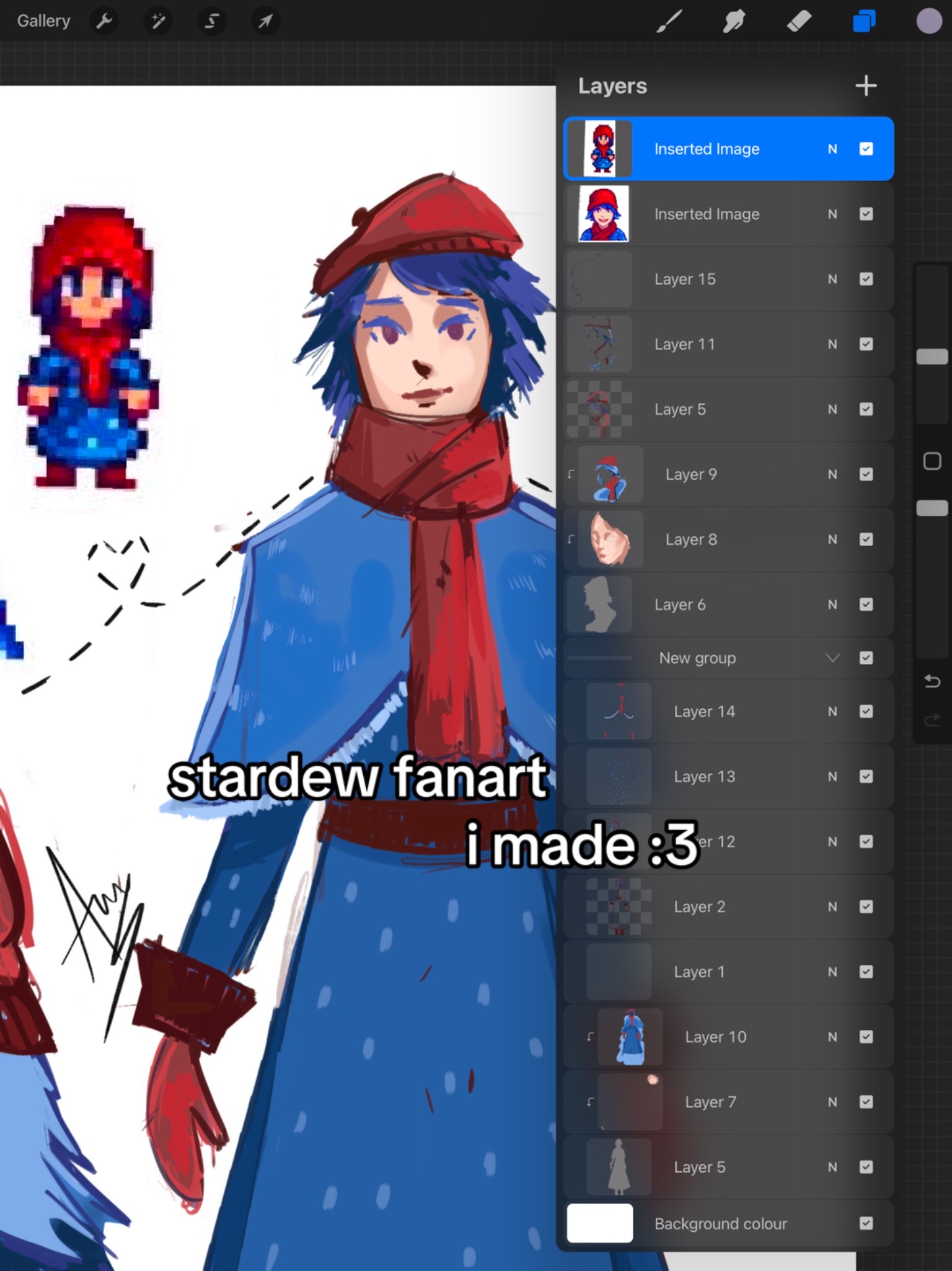The height and width of the screenshot is (1271, 952).
Task: Select the New group label
Action: point(697,658)
